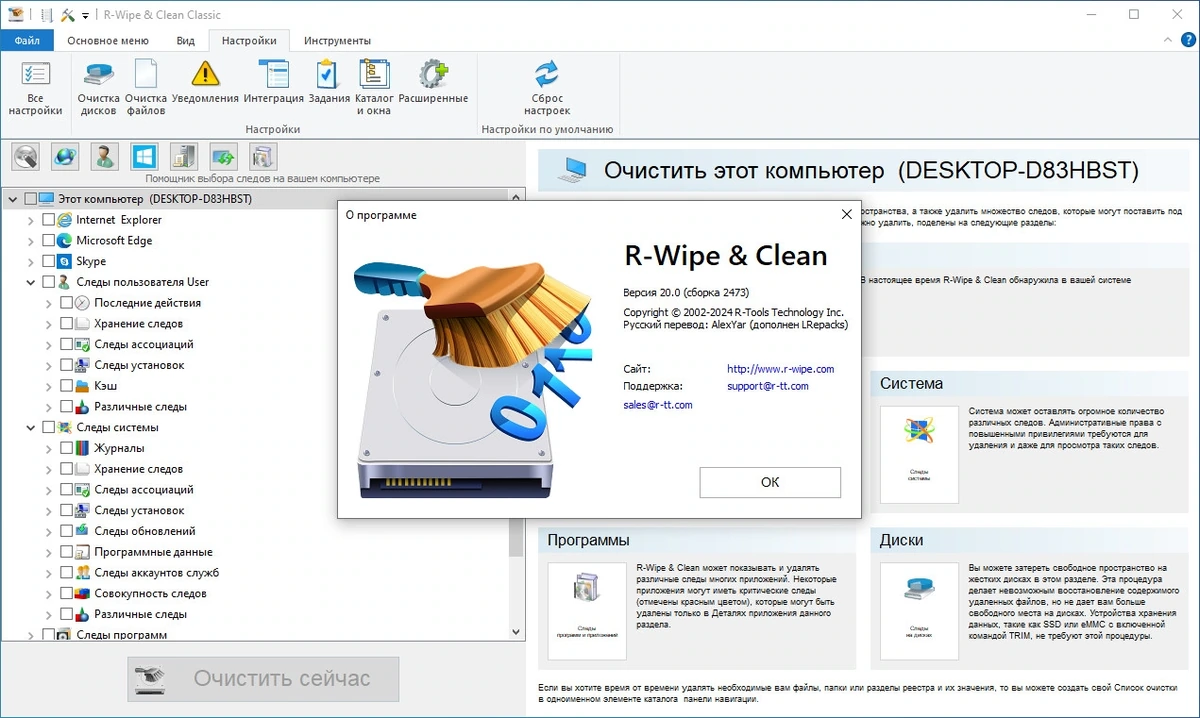The image size is (1200, 718).
Task: Open Уведомления warning icon settings
Action: tap(205, 82)
